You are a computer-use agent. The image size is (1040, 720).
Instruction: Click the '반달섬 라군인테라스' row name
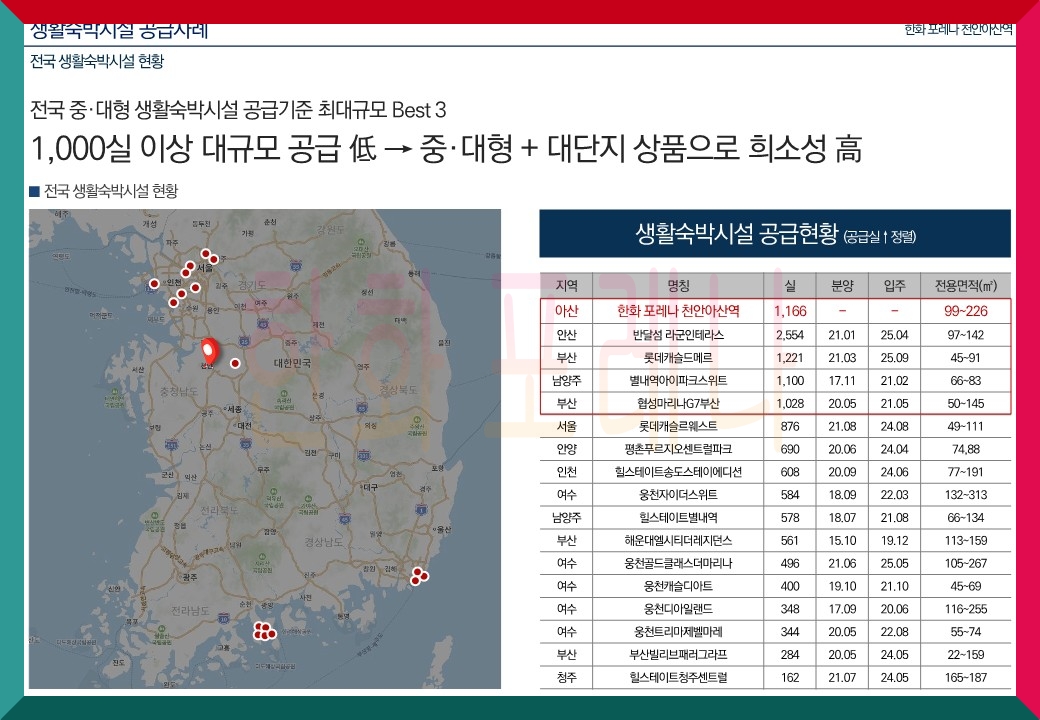(x=679, y=335)
